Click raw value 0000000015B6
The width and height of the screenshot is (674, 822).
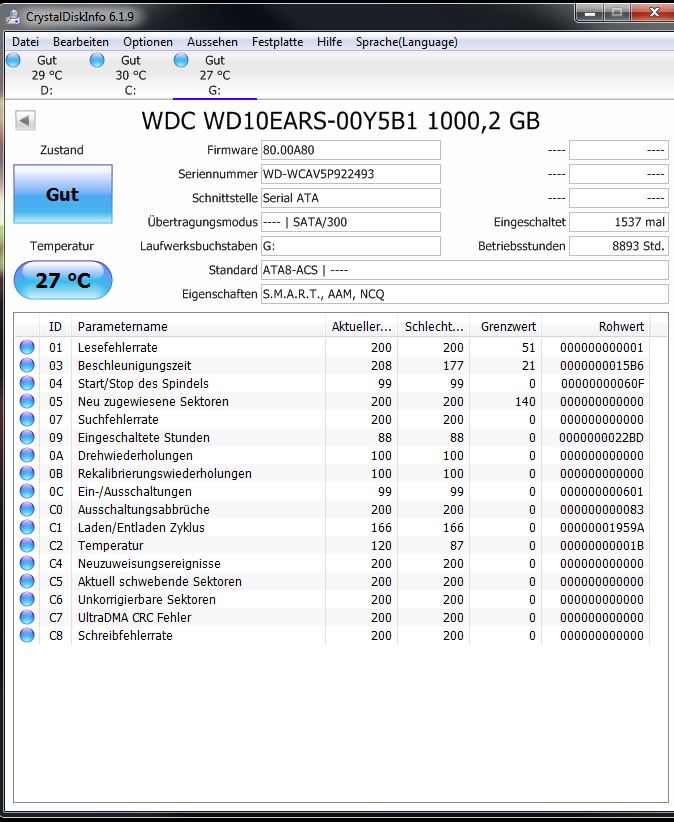pyautogui.click(x=602, y=365)
